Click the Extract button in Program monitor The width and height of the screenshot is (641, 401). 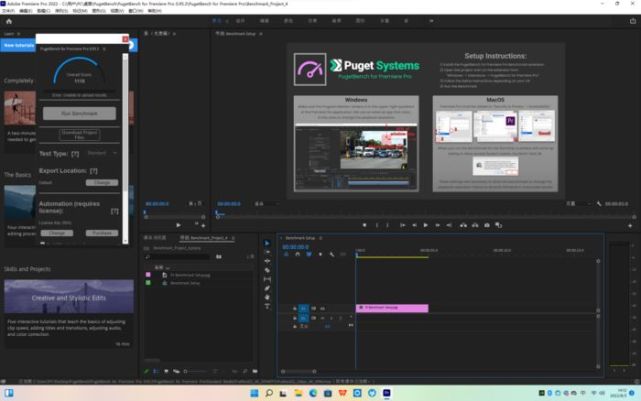coord(475,225)
